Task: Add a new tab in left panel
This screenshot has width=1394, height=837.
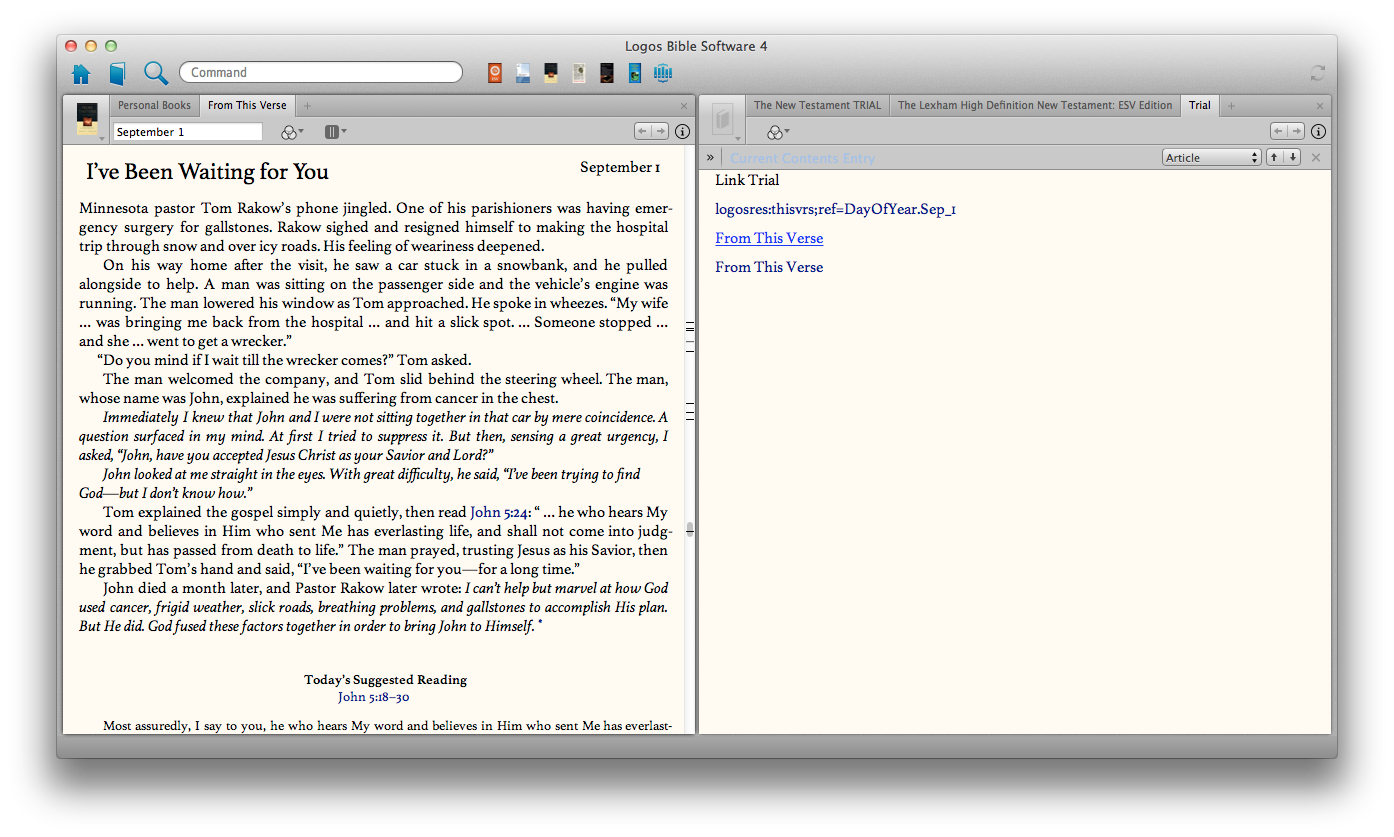Action: point(307,106)
